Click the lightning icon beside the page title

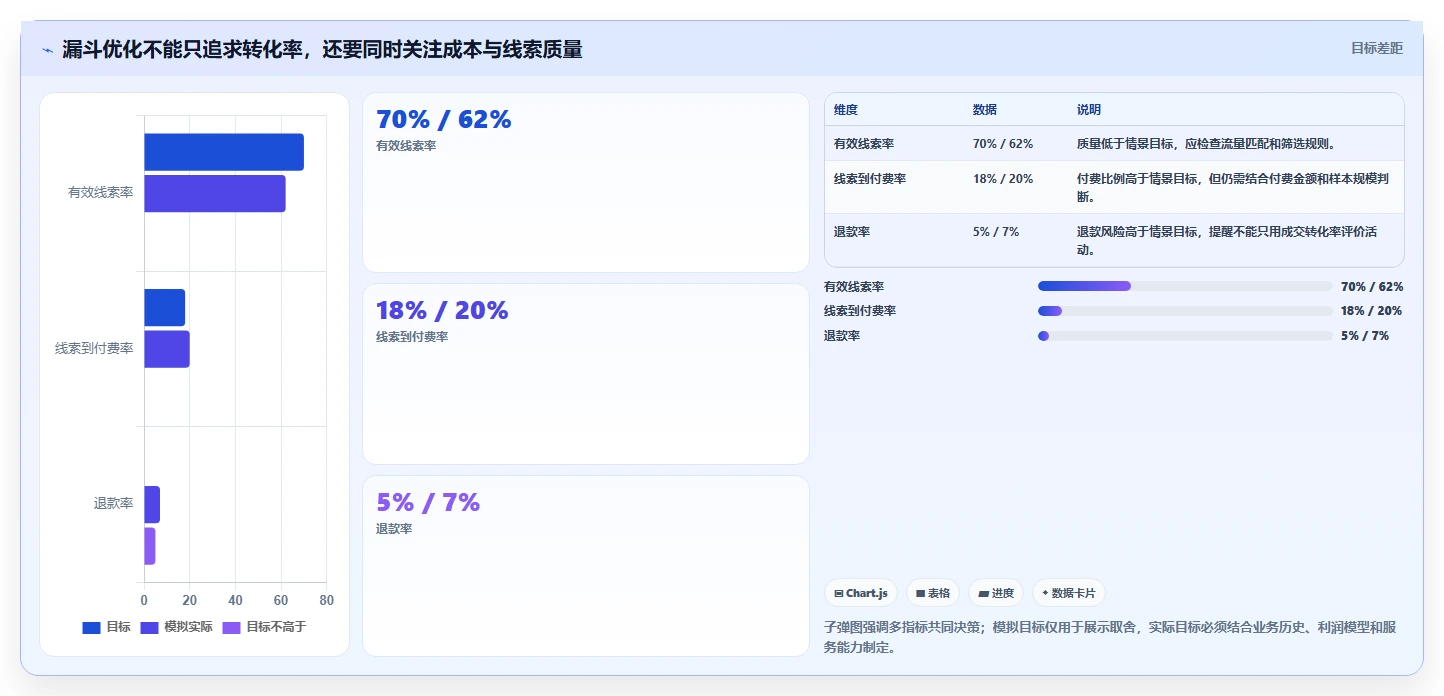point(48,50)
